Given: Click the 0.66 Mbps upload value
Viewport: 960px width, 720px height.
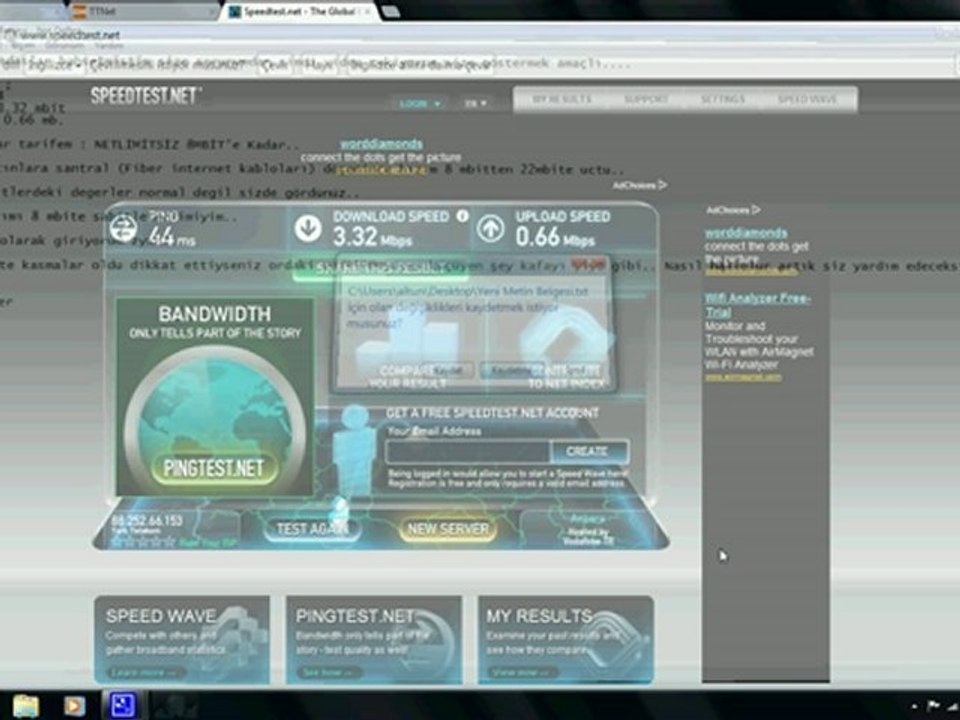Looking at the screenshot, I should (555, 237).
